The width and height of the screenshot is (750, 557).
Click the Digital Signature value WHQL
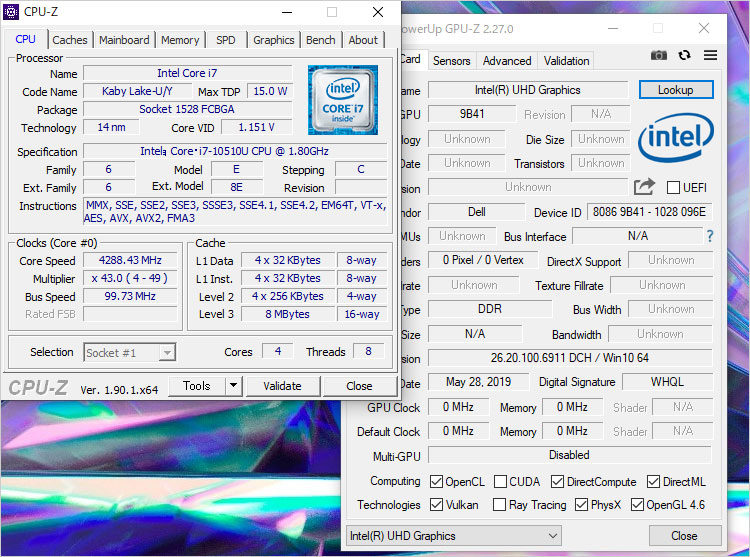click(x=667, y=382)
